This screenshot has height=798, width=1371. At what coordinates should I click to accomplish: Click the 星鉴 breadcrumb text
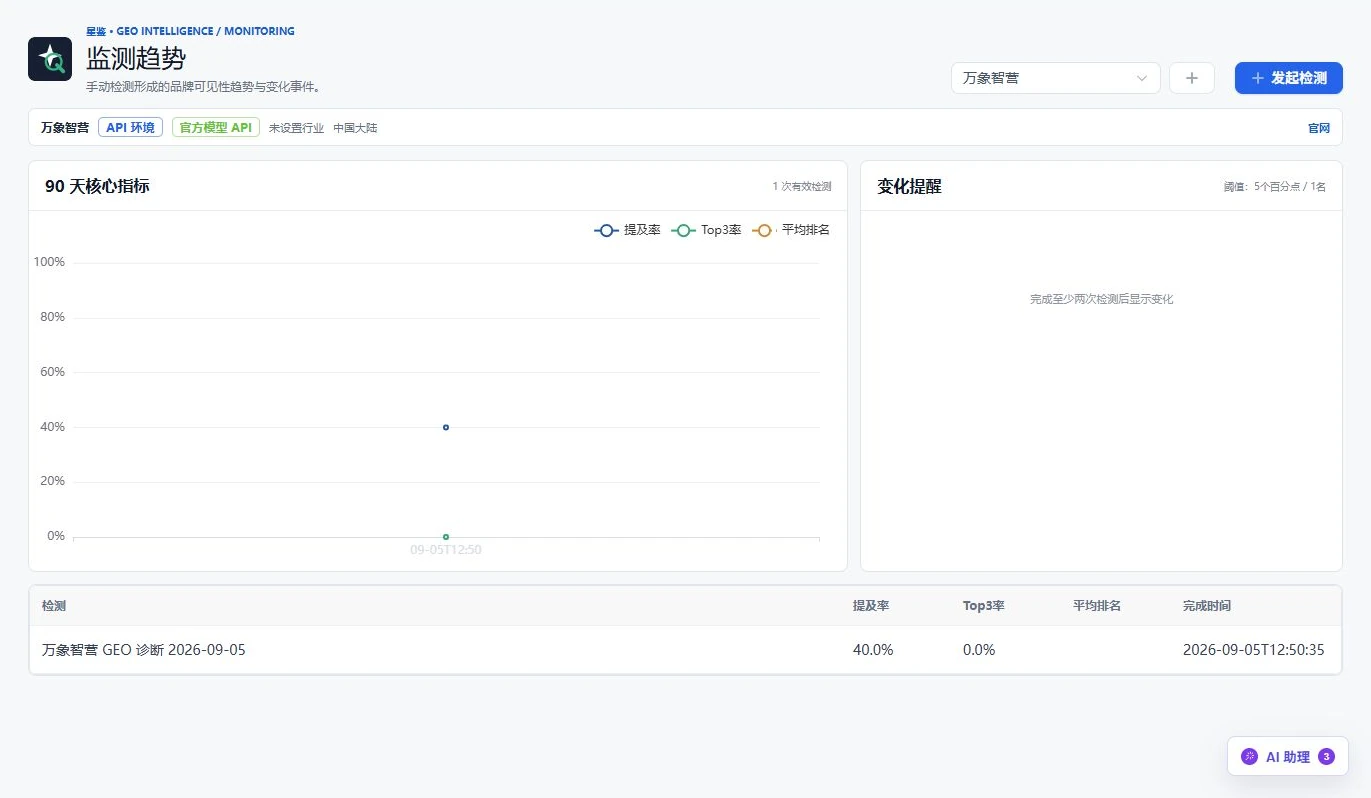96,31
